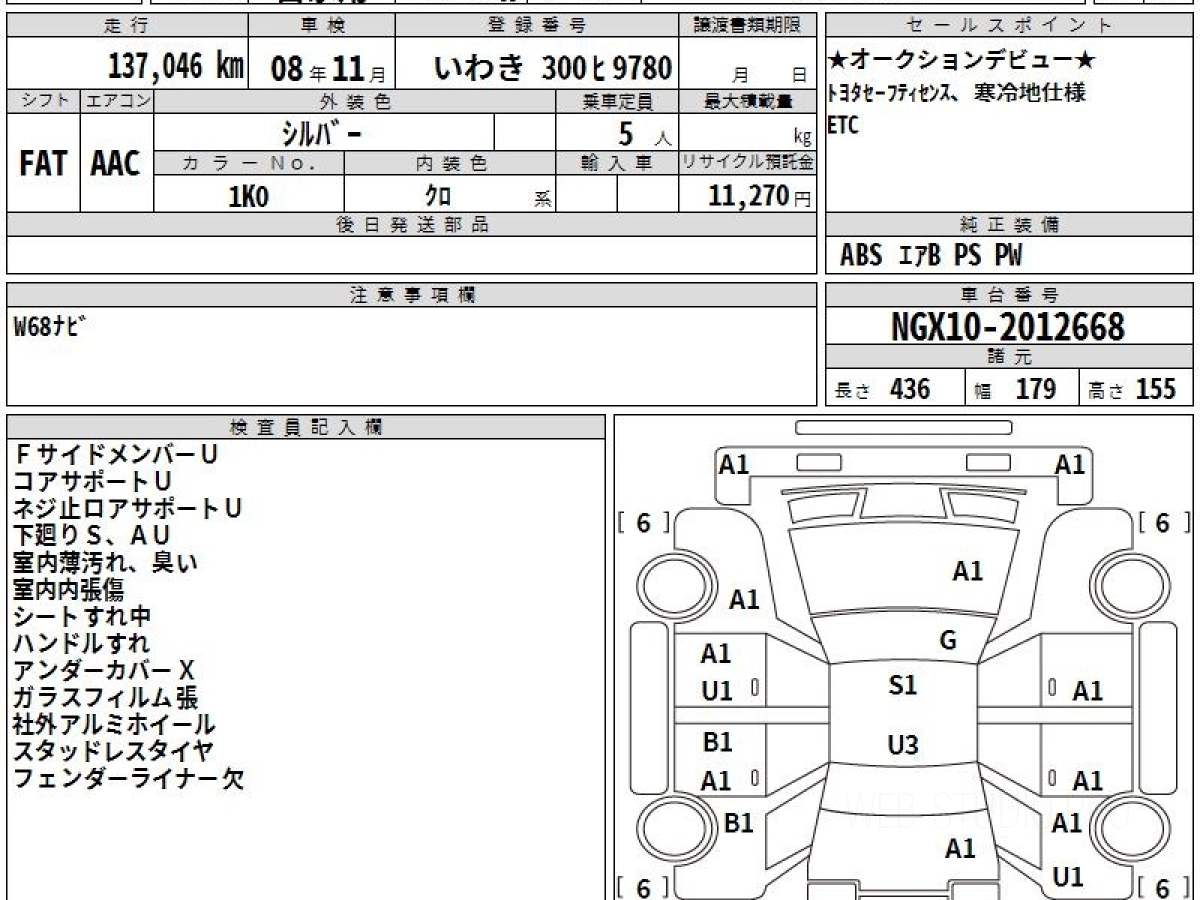
Task: Select seating capacity 5 人
Action: [x=643, y=135]
